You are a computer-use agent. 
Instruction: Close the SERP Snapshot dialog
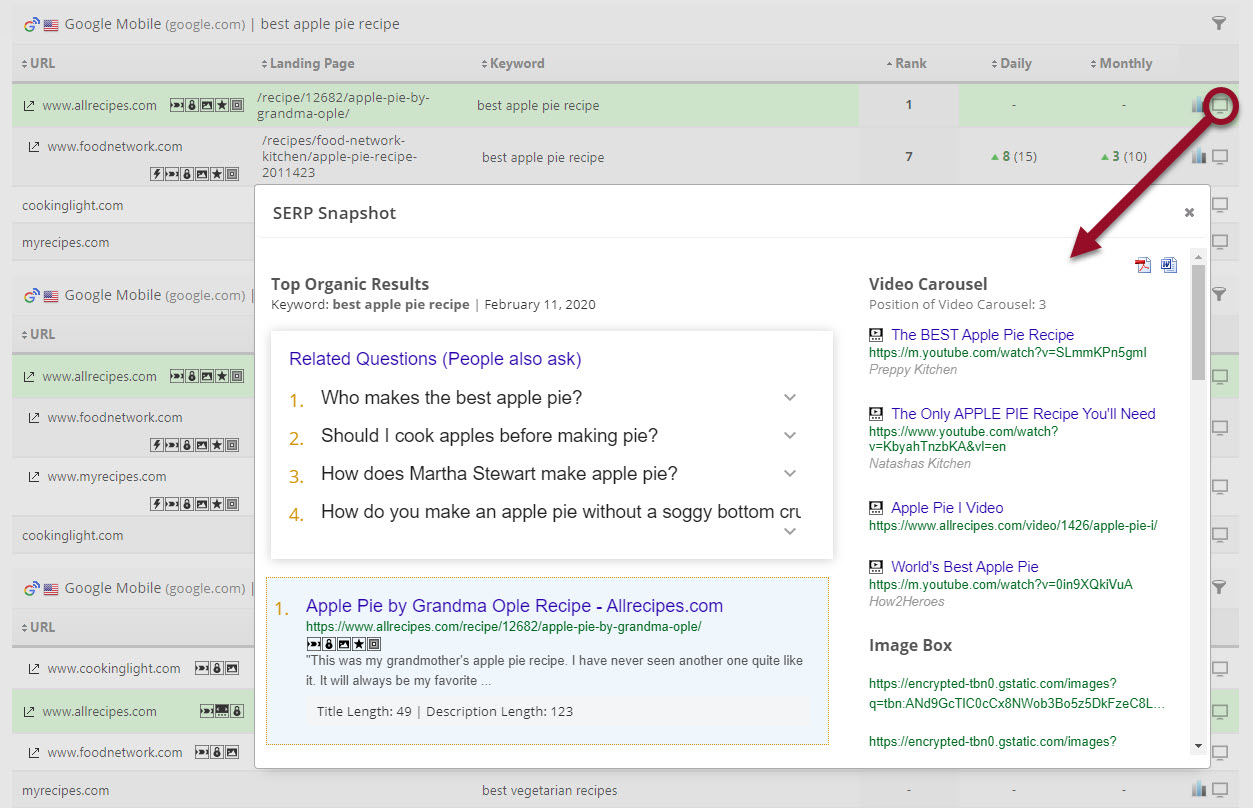point(1189,212)
